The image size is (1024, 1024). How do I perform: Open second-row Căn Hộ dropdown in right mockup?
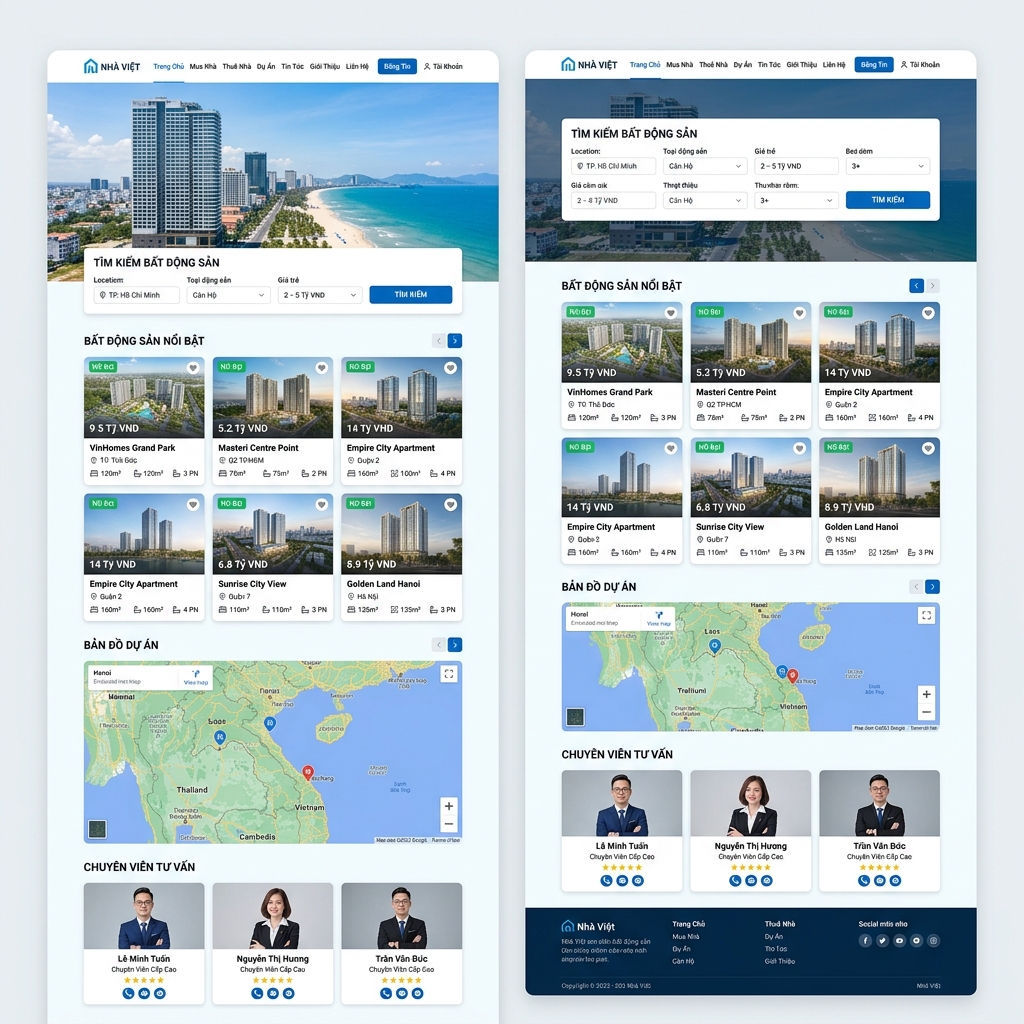[705, 200]
